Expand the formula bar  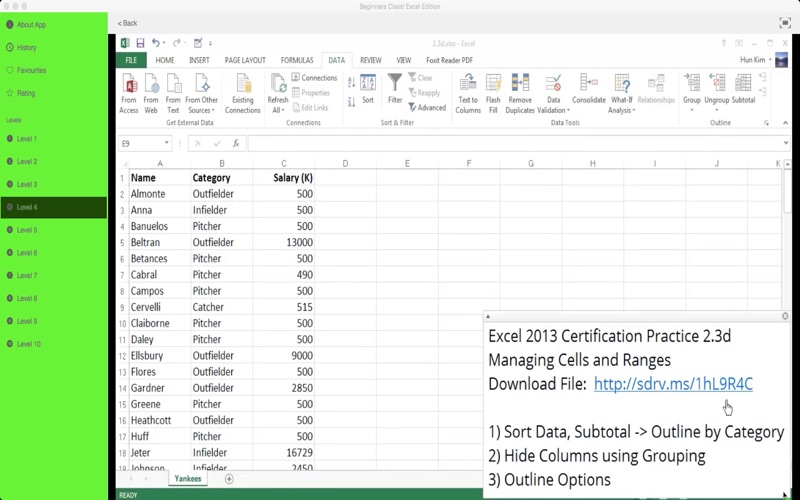coord(786,143)
